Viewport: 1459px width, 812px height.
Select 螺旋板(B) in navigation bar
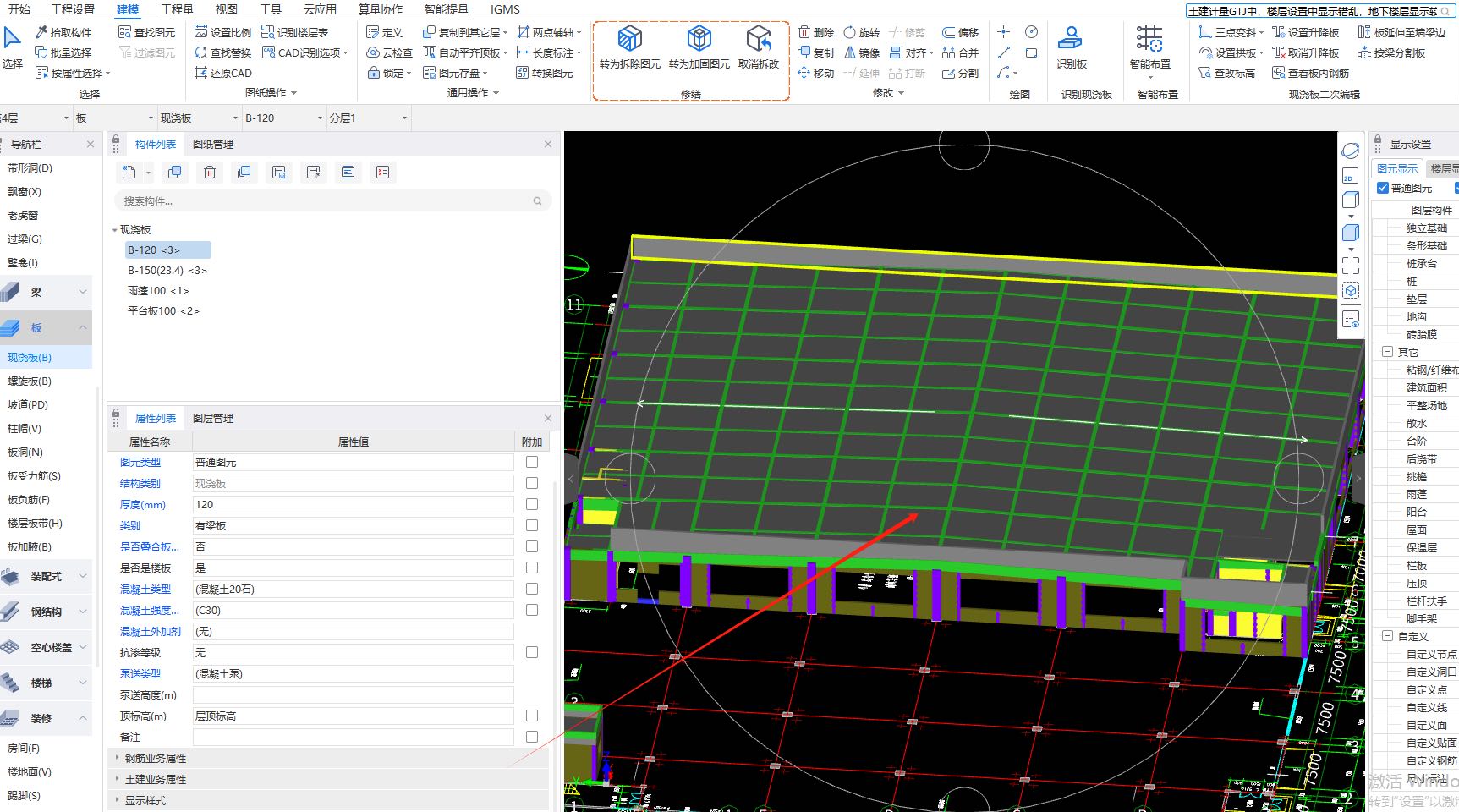point(29,381)
